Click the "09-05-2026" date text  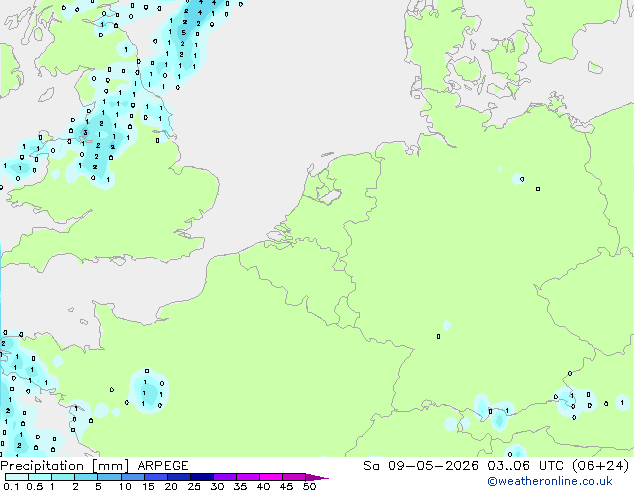click(433, 466)
